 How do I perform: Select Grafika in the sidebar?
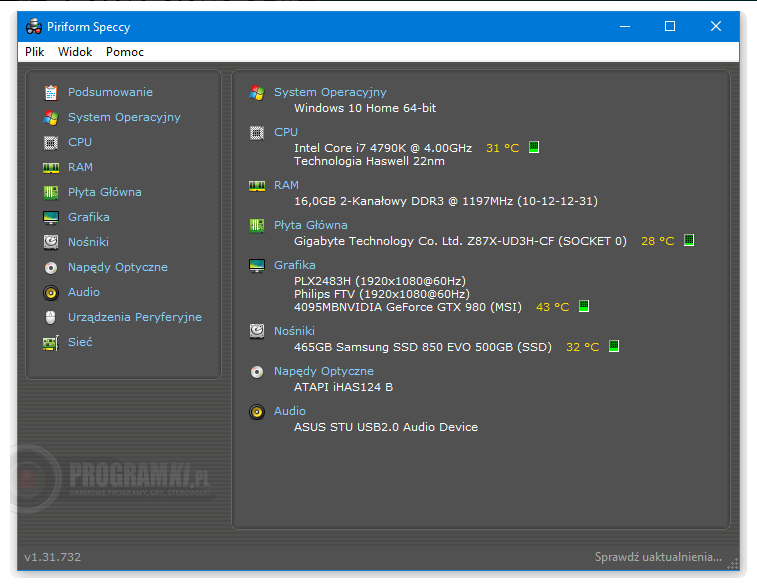pyautogui.click(x=89, y=217)
